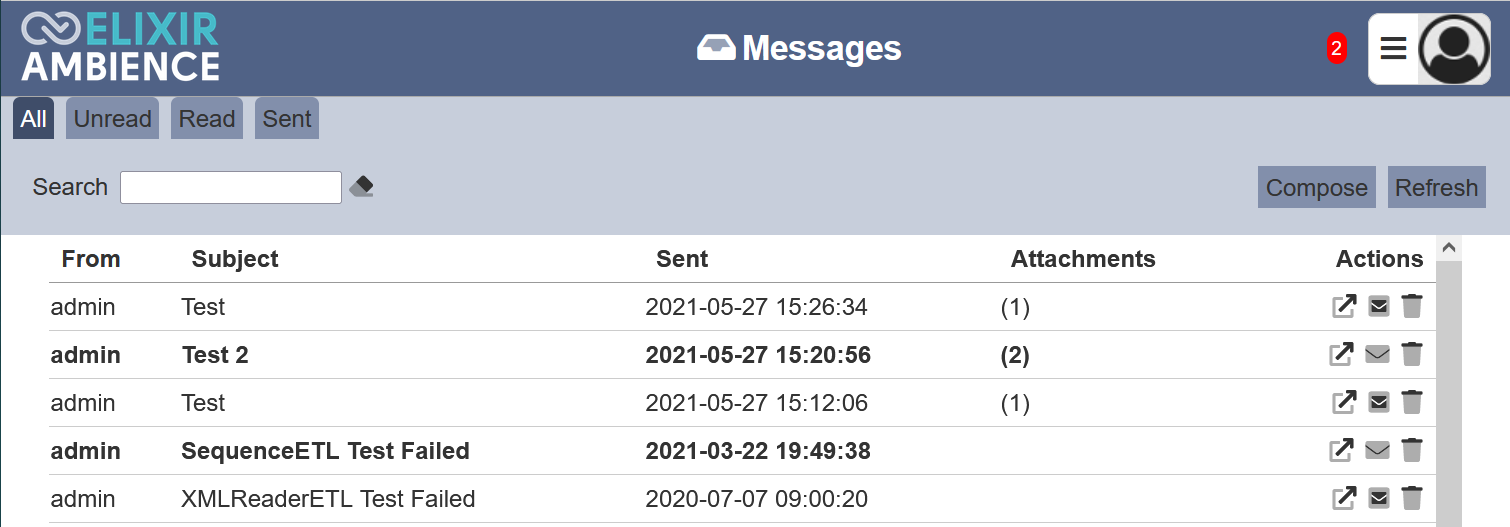Focus the Search input field
This screenshot has width=1510, height=527.
(x=231, y=187)
